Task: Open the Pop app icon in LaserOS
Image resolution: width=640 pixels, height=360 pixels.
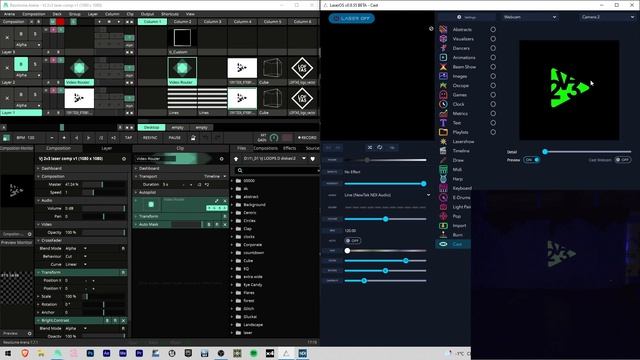Action: tap(443, 216)
